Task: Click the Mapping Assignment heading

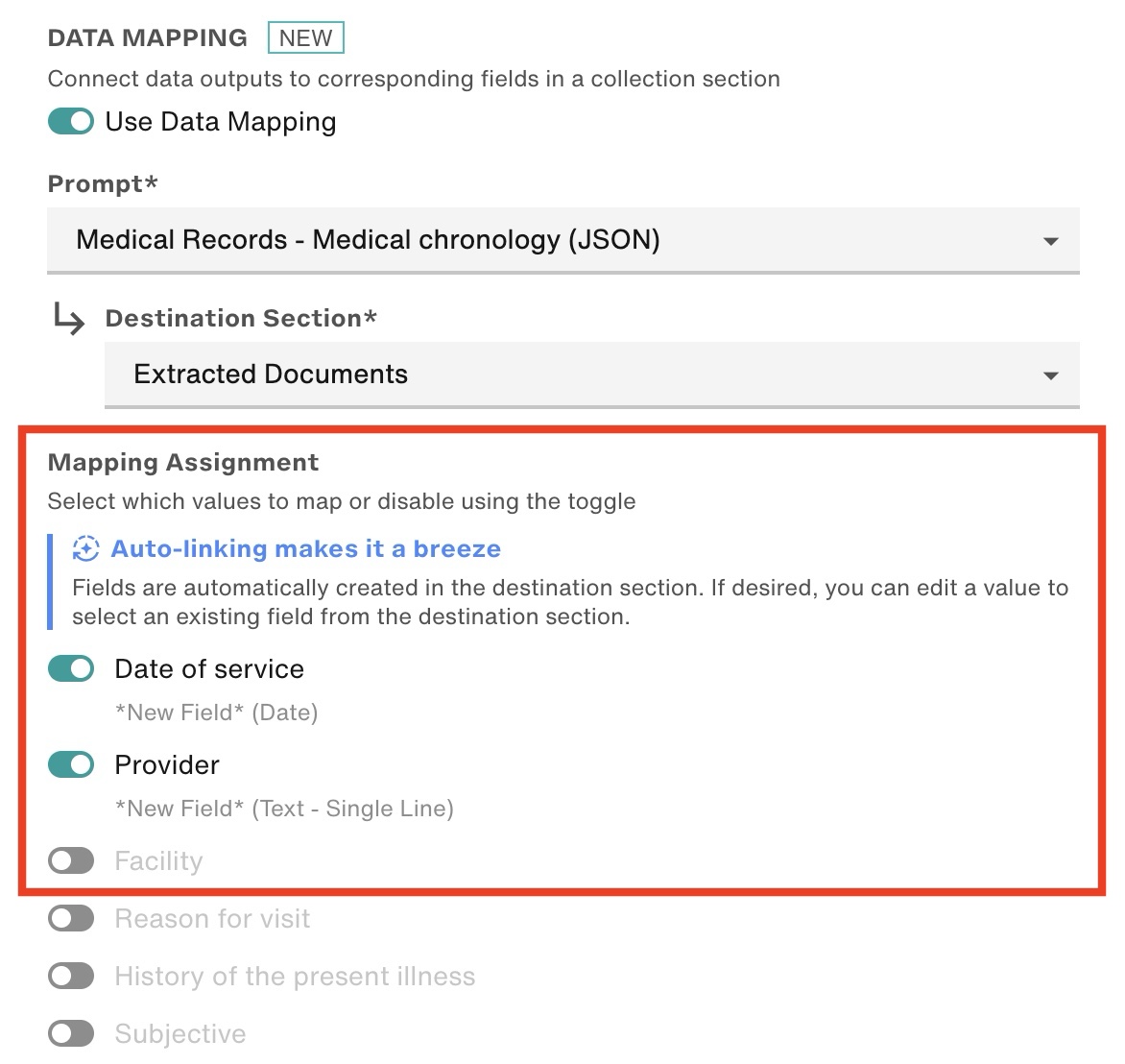Action: point(183,462)
